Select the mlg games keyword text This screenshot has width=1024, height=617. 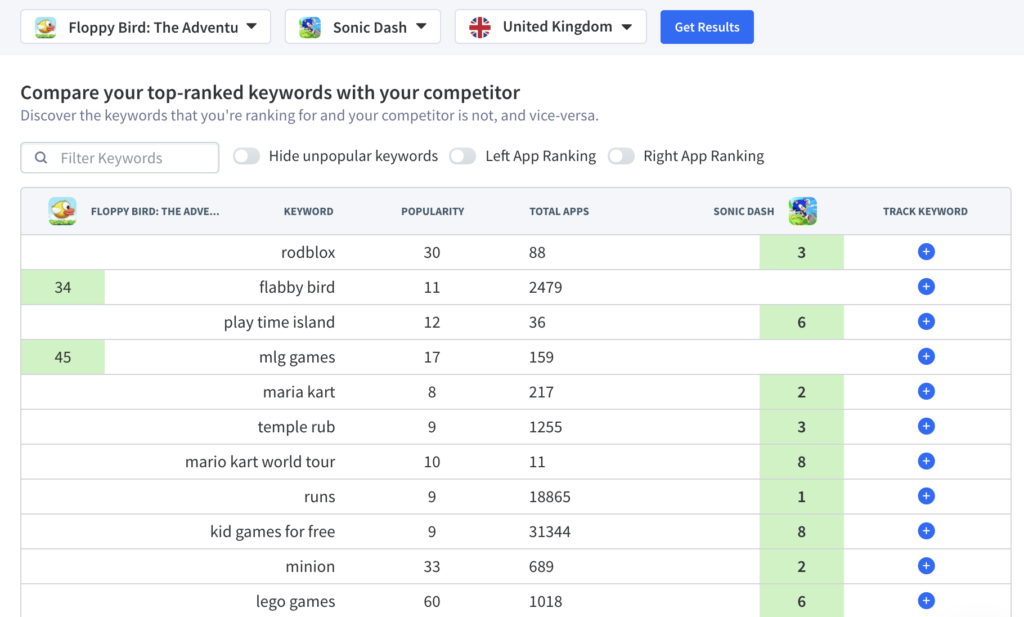296,357
